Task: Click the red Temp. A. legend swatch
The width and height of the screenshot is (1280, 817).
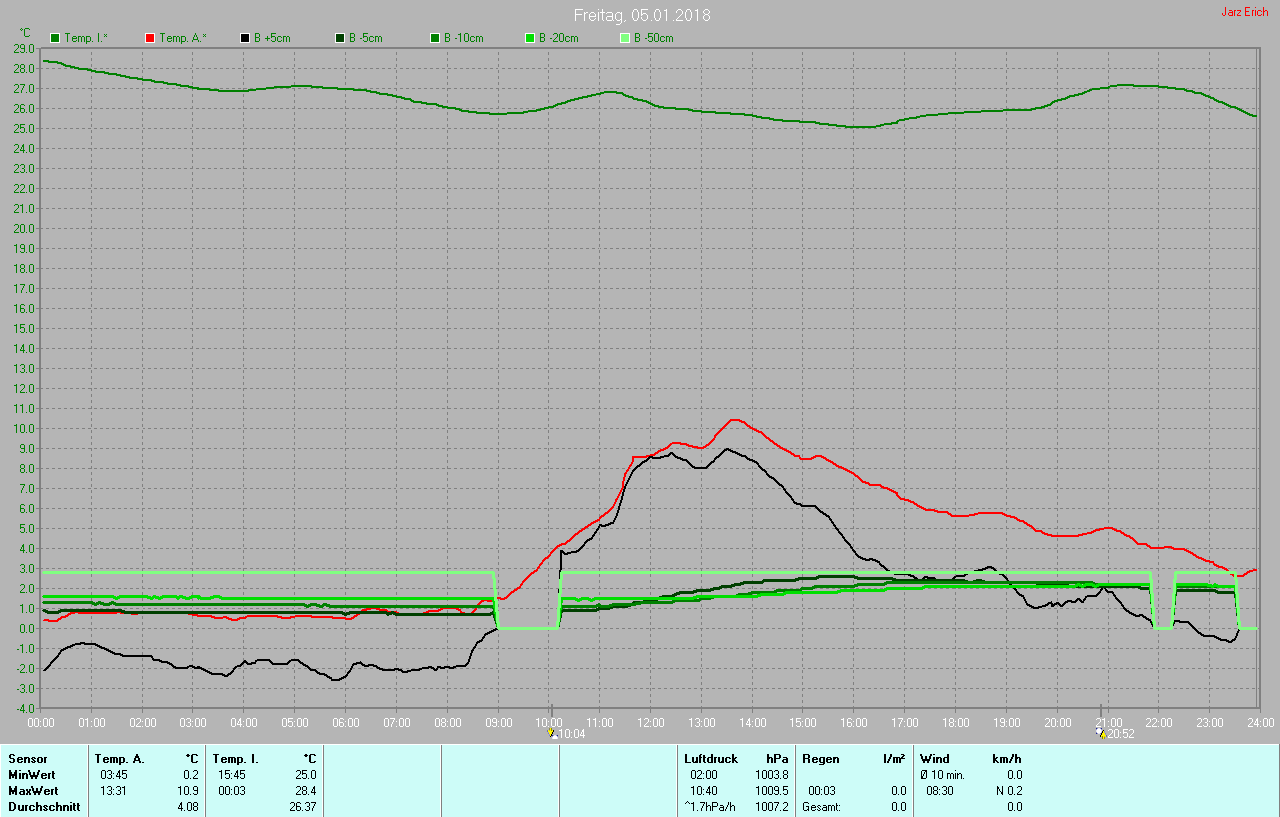Action: click(x=150, y=38)
